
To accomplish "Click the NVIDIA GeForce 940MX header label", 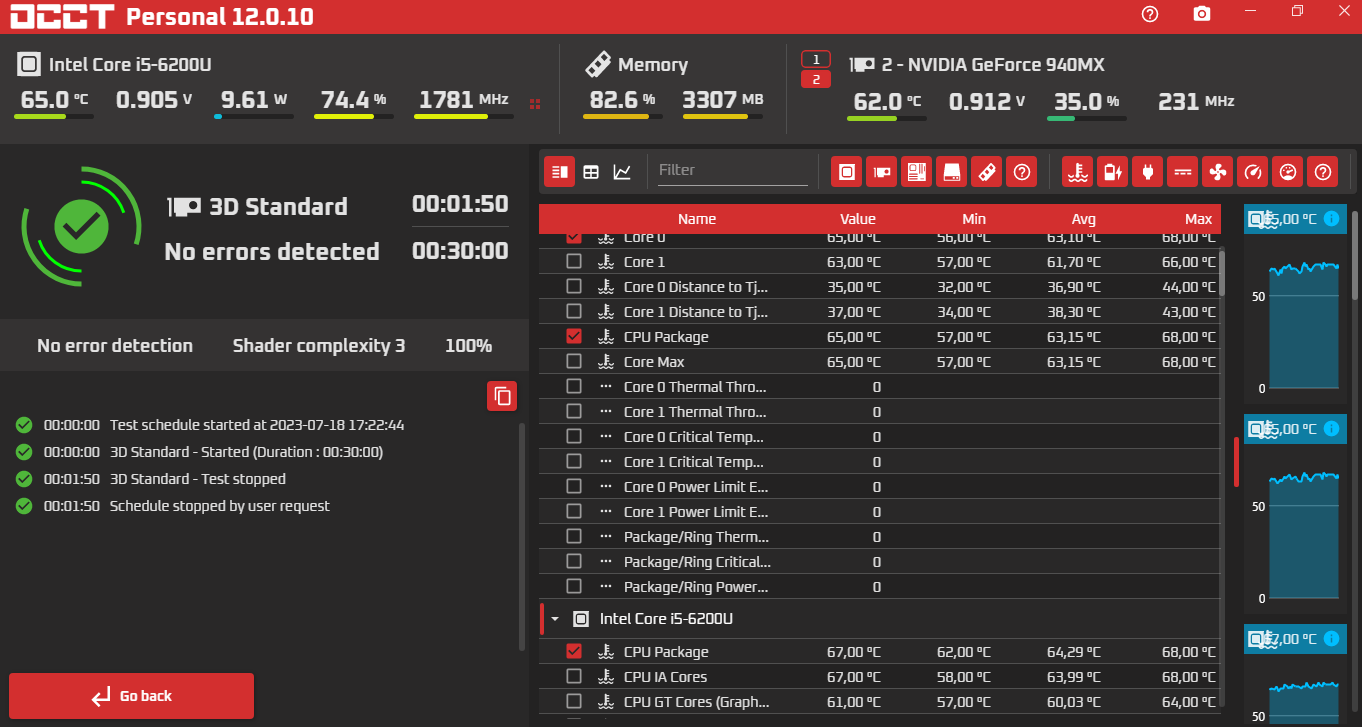I will pyautogui.click(x=993, y=65).
